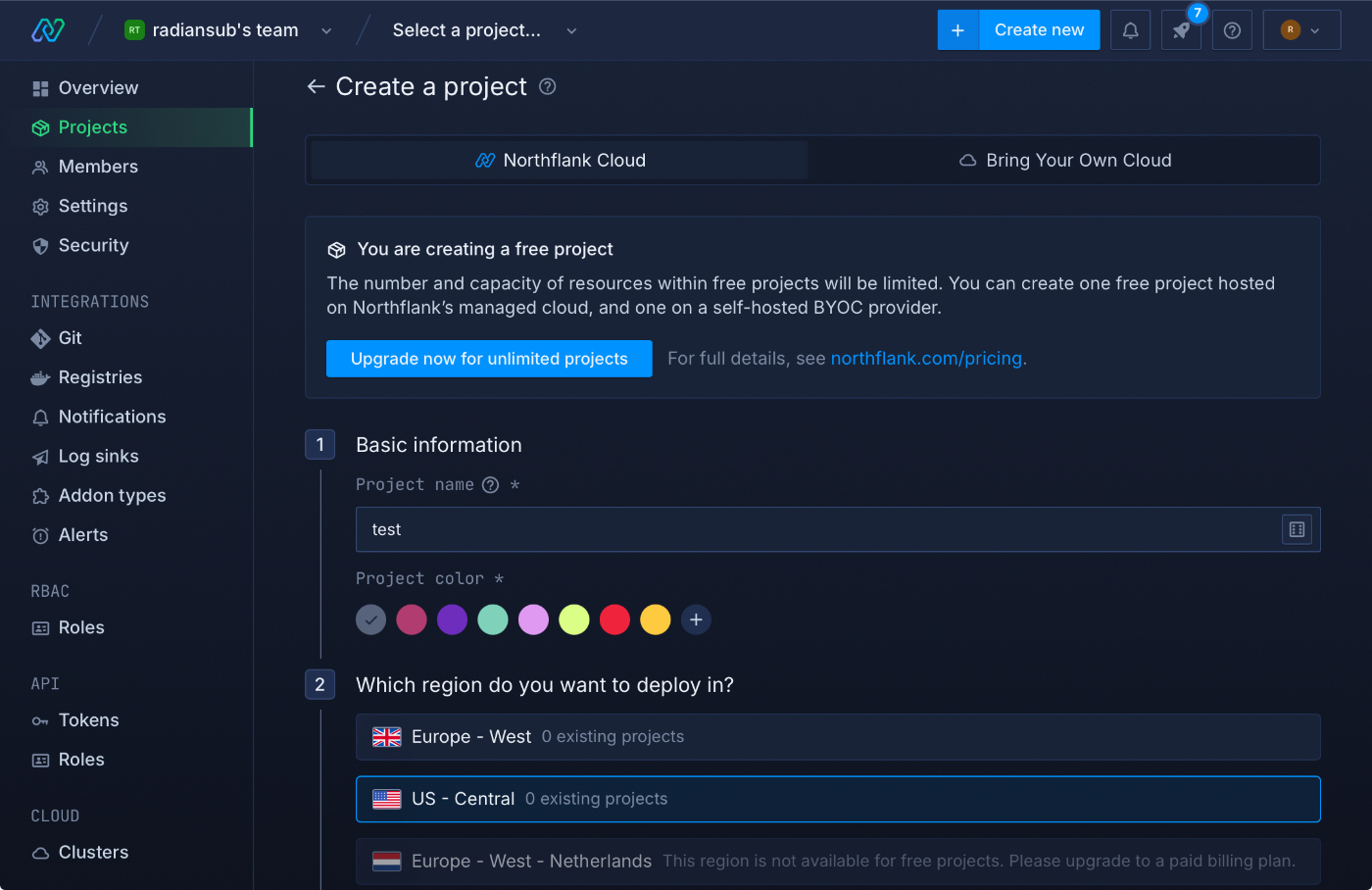Pick the teal green project color
Image resolution: width=1372 pixels, height=890 pixels.
[493, 619]
